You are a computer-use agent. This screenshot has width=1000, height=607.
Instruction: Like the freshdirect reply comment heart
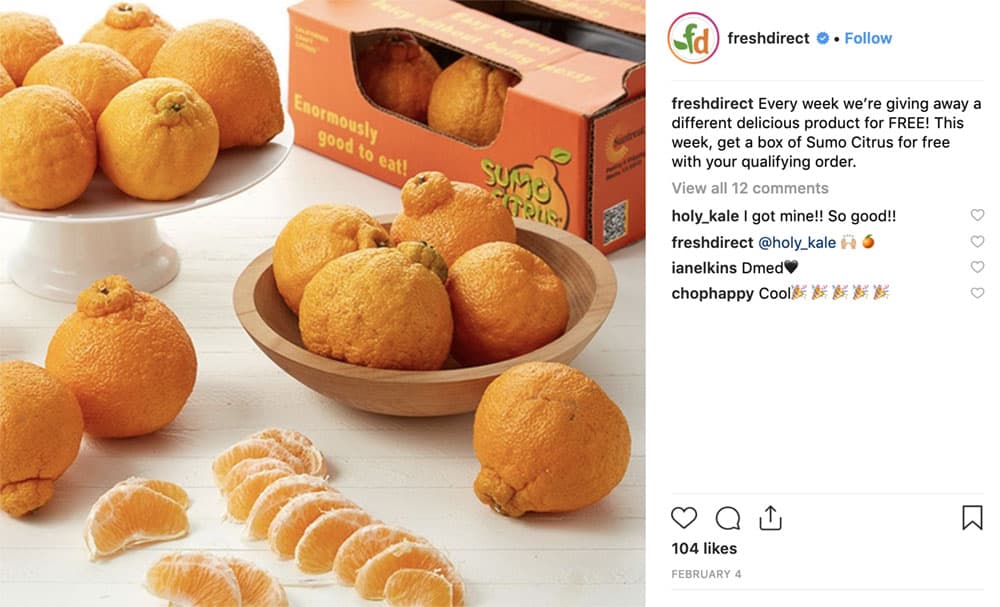pyautogui.click(x=977, y=241)
